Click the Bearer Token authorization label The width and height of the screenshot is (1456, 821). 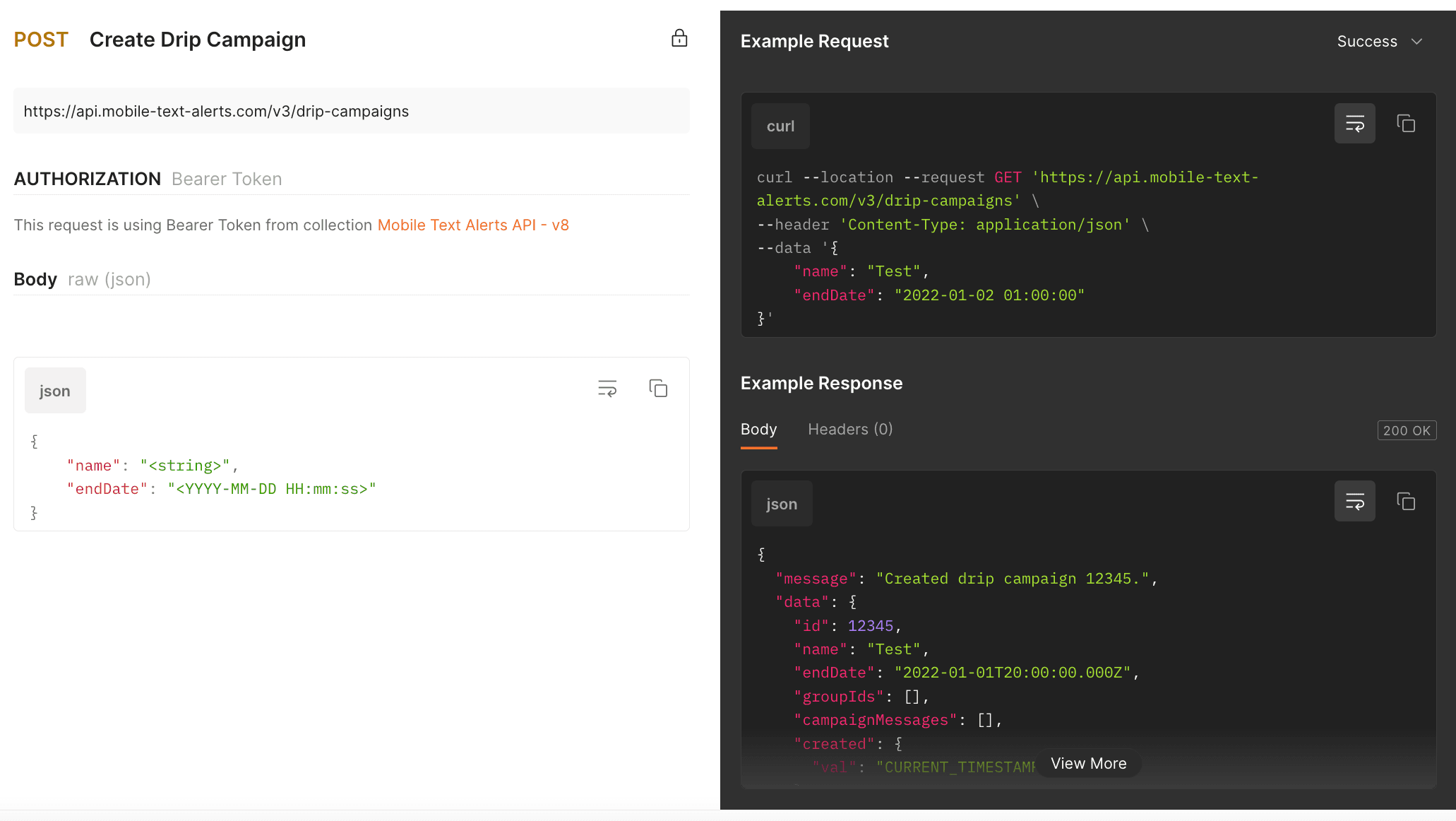(227, 179)
